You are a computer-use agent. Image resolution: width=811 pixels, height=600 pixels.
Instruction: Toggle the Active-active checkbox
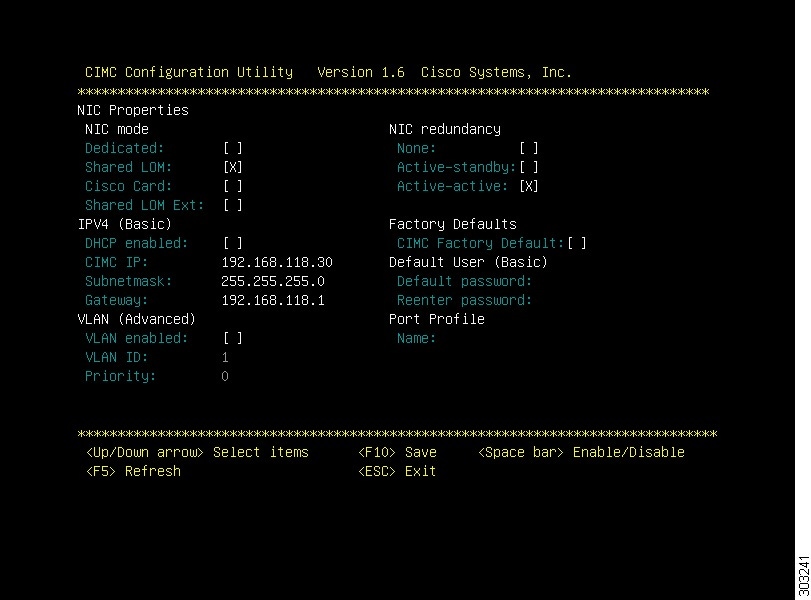529,186
